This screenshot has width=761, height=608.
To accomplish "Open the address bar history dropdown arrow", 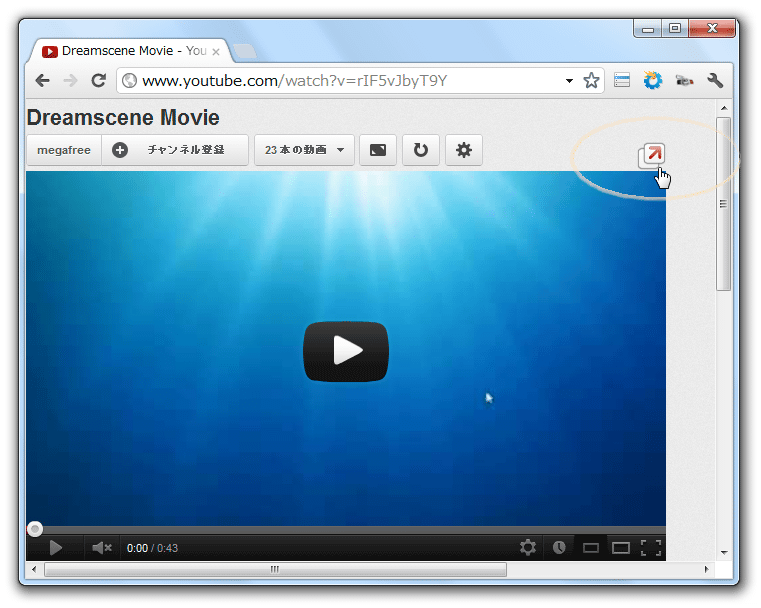I will (569, 81).
